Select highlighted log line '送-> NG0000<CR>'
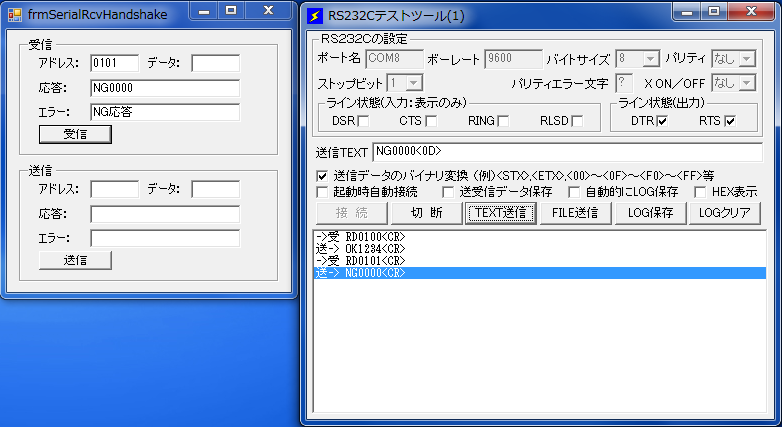The image size is (782, 427). coord(540,273)
